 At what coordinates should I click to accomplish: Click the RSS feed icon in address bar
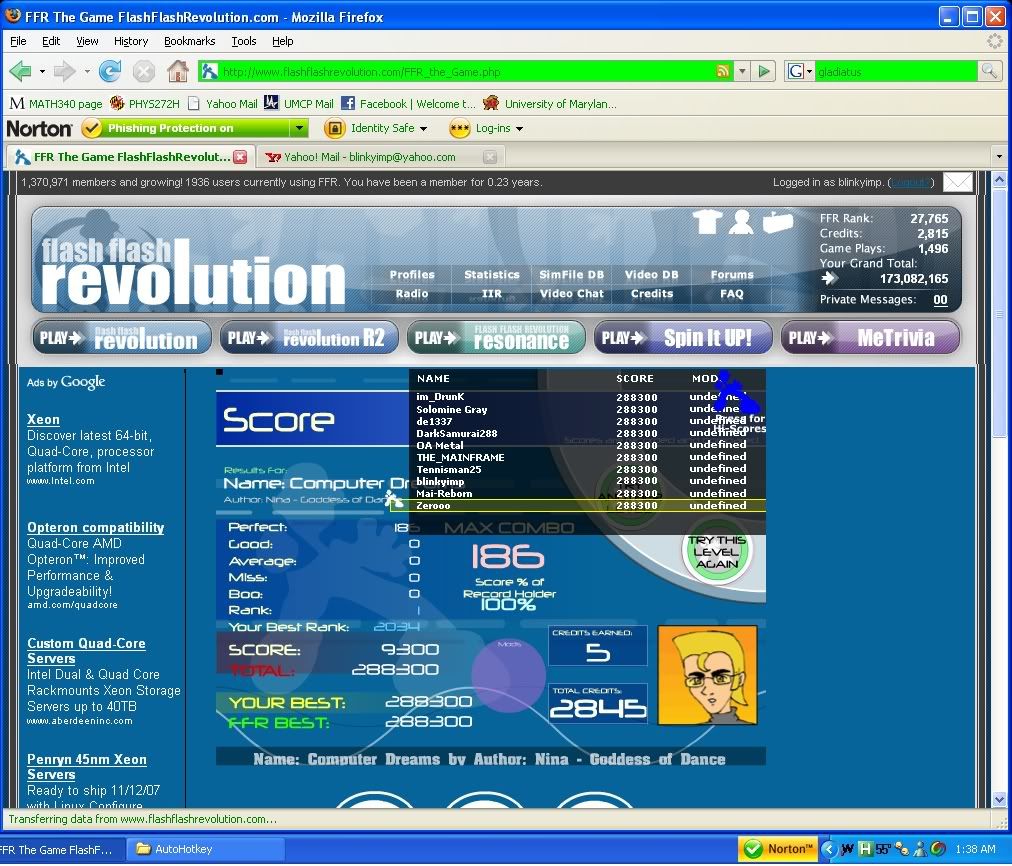click(x=723, y=71)
